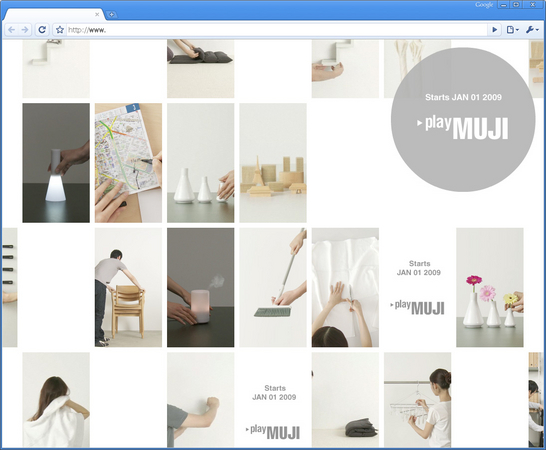Bookmark page using the star icon

pyautogui.click(x=60, y=30)
